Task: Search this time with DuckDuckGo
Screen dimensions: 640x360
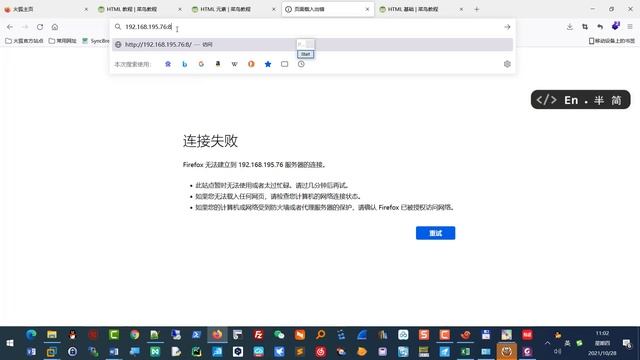Action: (251, 64)
